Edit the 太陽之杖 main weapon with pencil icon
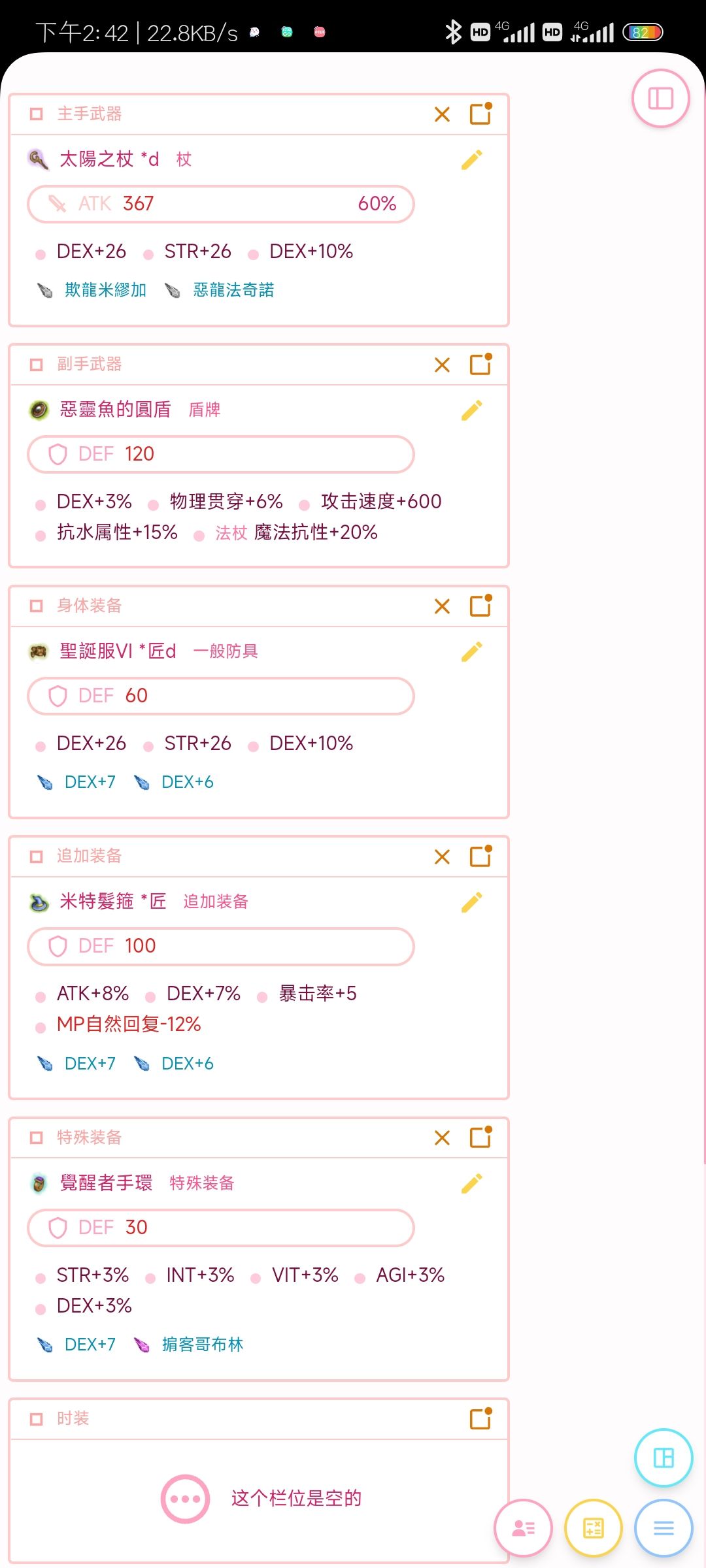The image size is (706, 1568). click(471, 159)
